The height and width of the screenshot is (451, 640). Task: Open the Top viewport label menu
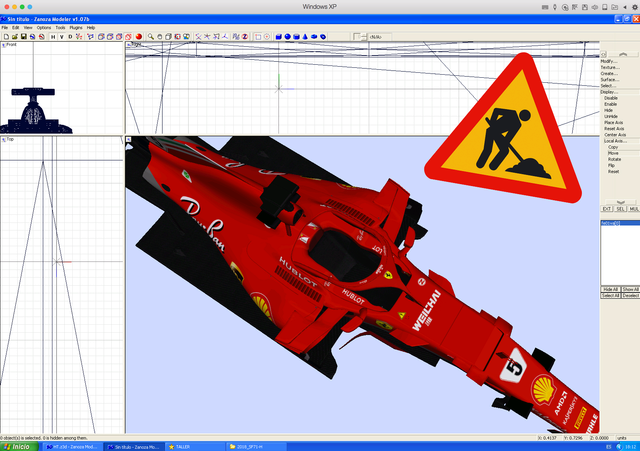tap(8, 139)
